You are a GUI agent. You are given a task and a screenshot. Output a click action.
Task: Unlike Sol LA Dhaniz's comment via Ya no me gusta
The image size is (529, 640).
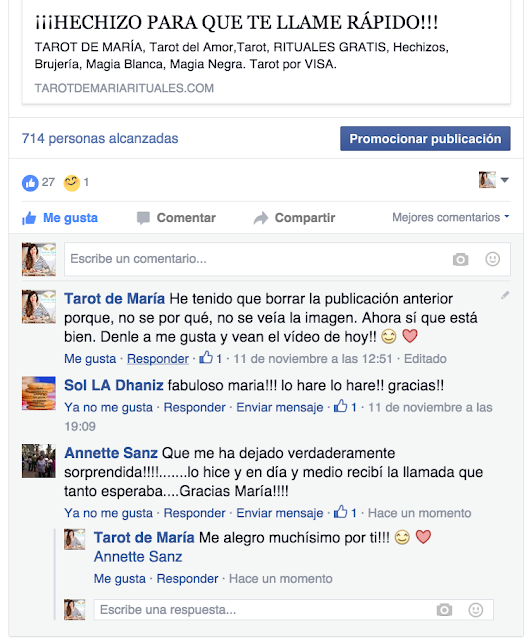click(108, 407)
